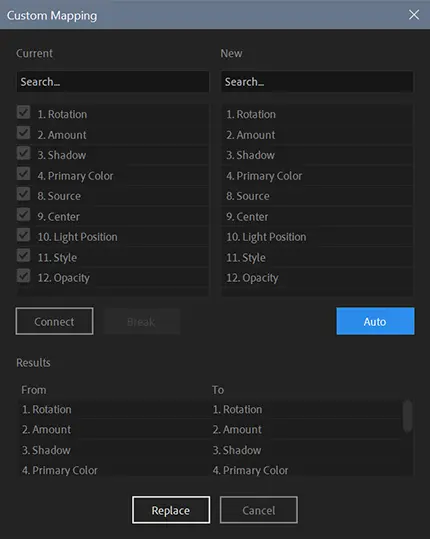Click 3. Shadow in Results From column
The image size is (430, 539).
(46, 450)
